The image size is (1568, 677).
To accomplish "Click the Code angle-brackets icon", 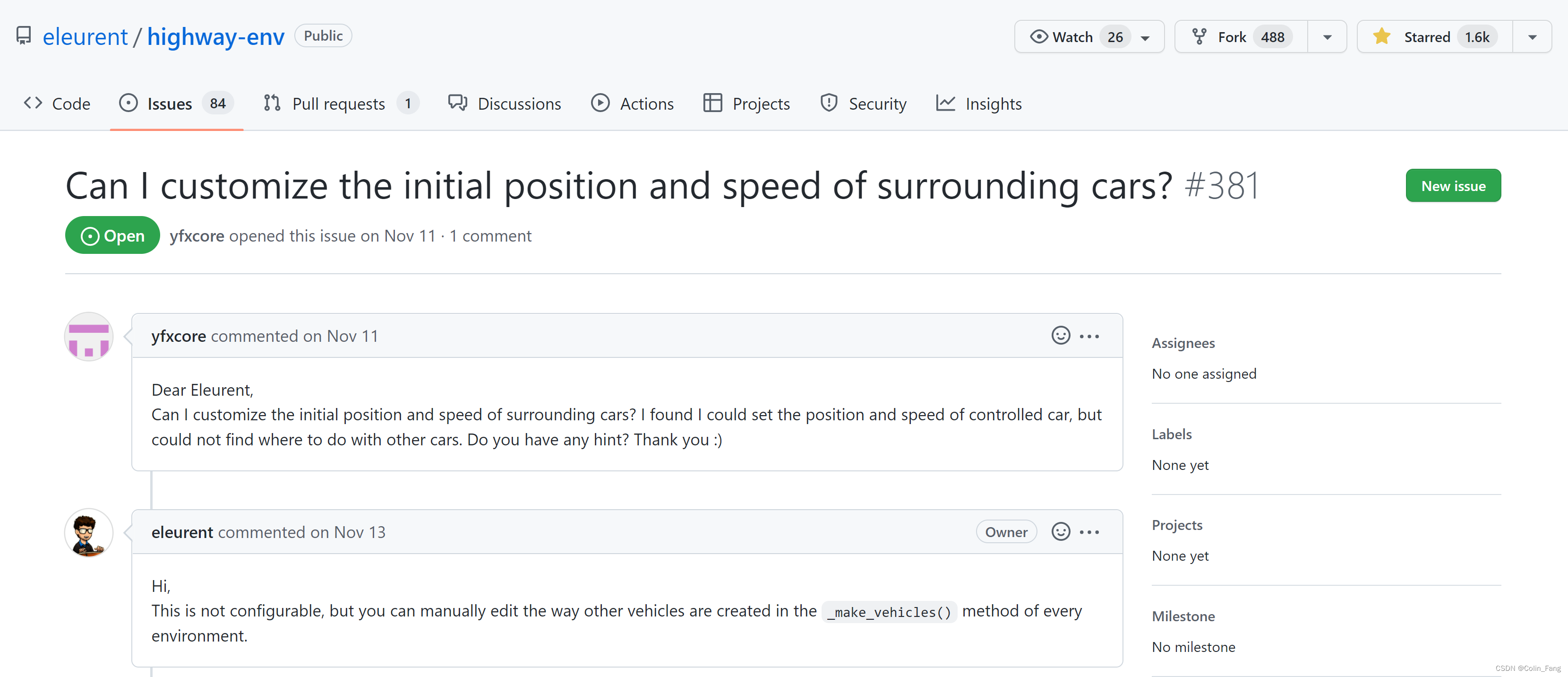I will [33, 103].
